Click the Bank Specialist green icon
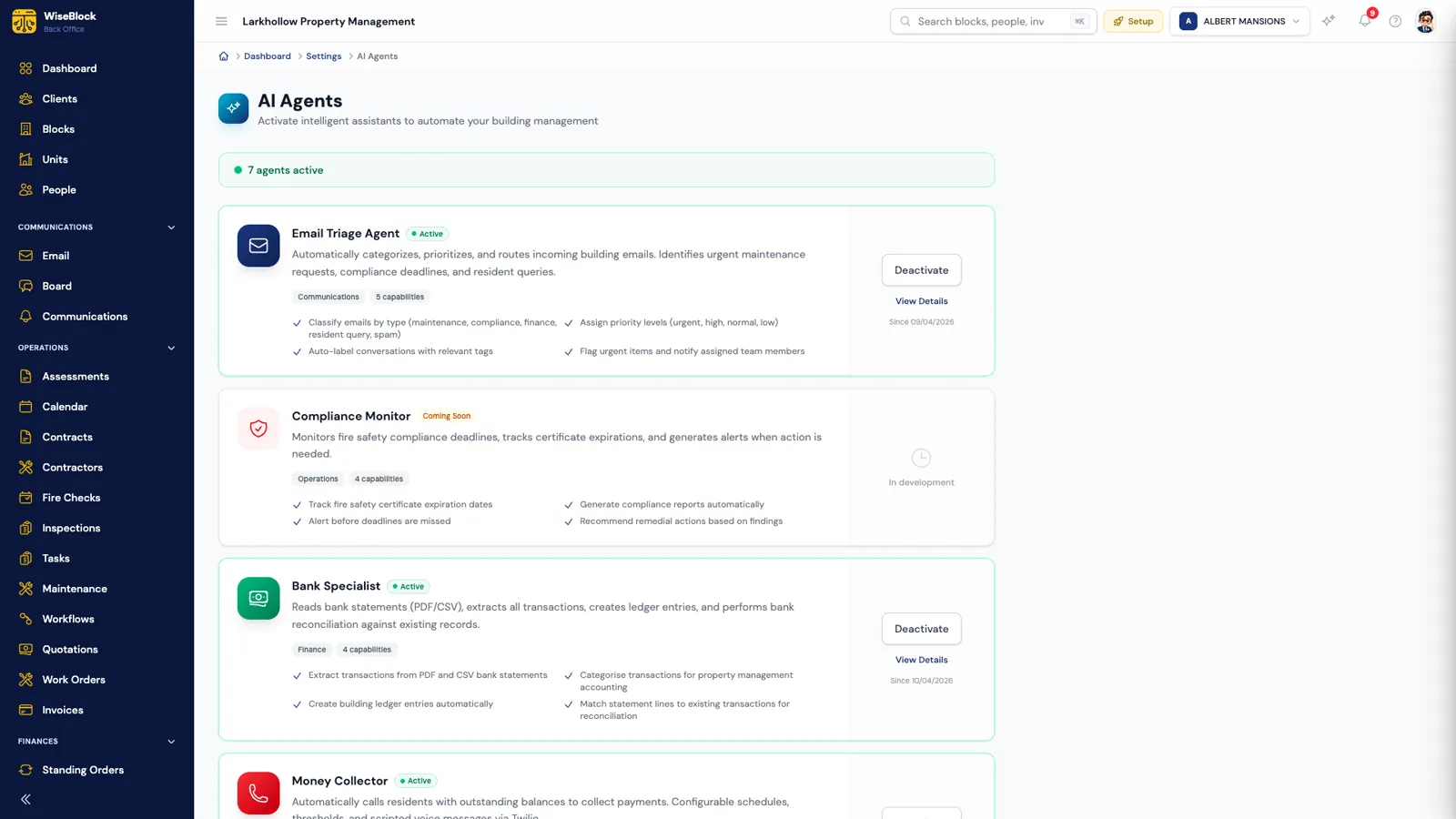The image size is (1456, 819). pos(258,599)
